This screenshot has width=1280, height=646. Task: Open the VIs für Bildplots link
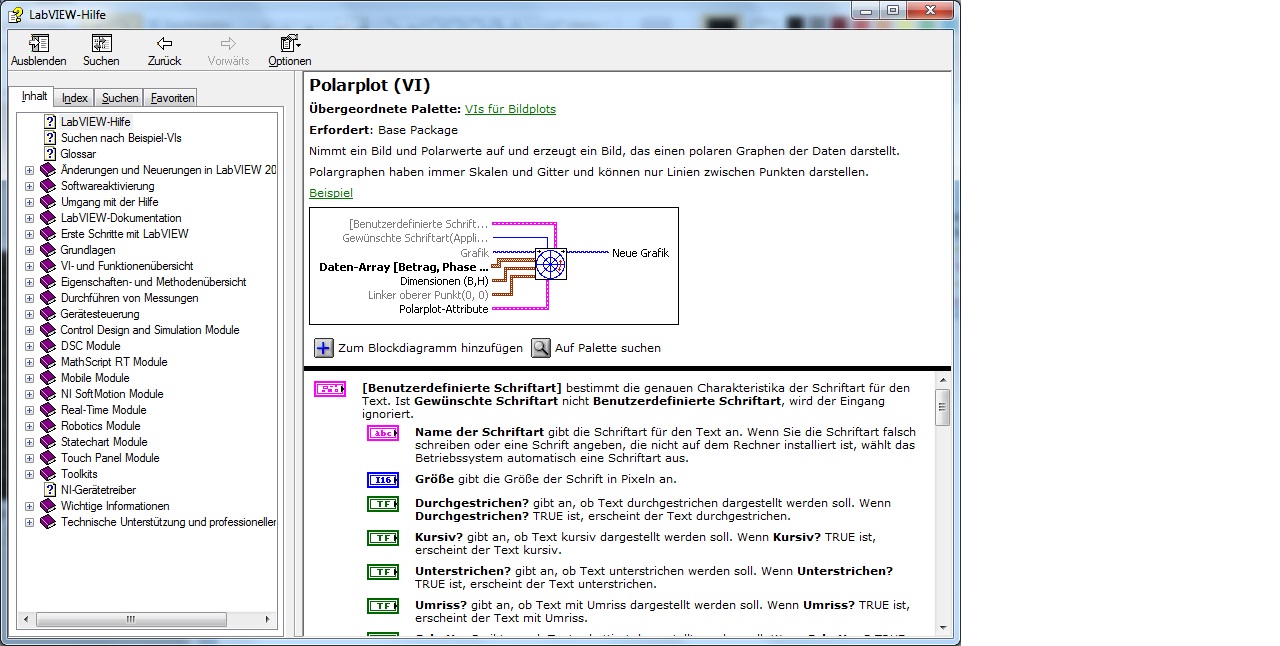coord(510,109)
